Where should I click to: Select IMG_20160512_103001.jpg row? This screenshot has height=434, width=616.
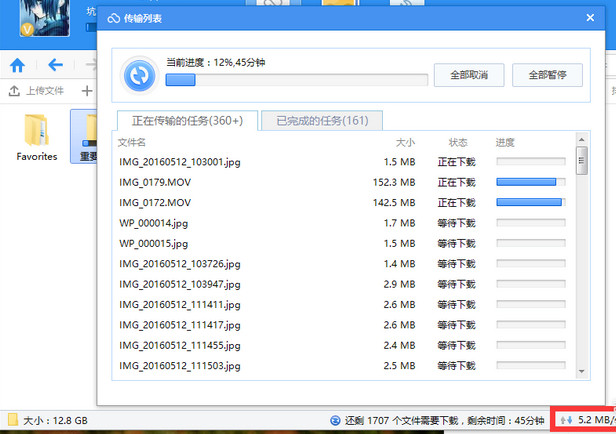click(x=343, y=162)
